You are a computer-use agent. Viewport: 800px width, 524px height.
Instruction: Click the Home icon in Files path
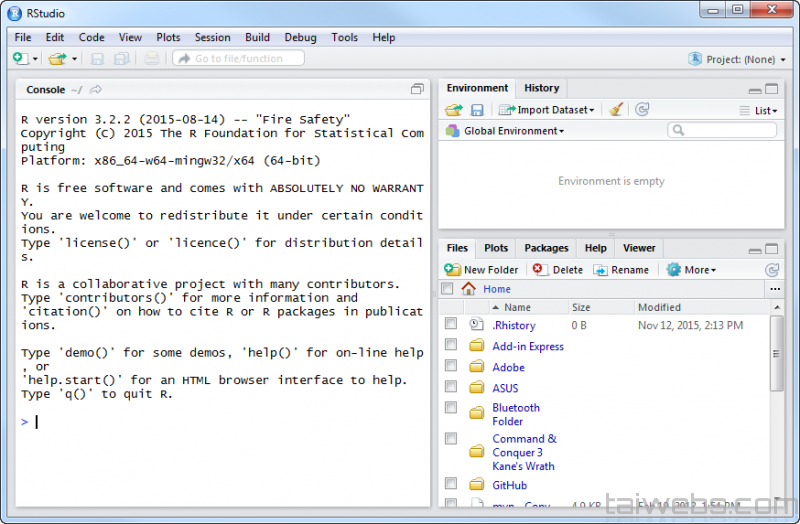point(468,289)
